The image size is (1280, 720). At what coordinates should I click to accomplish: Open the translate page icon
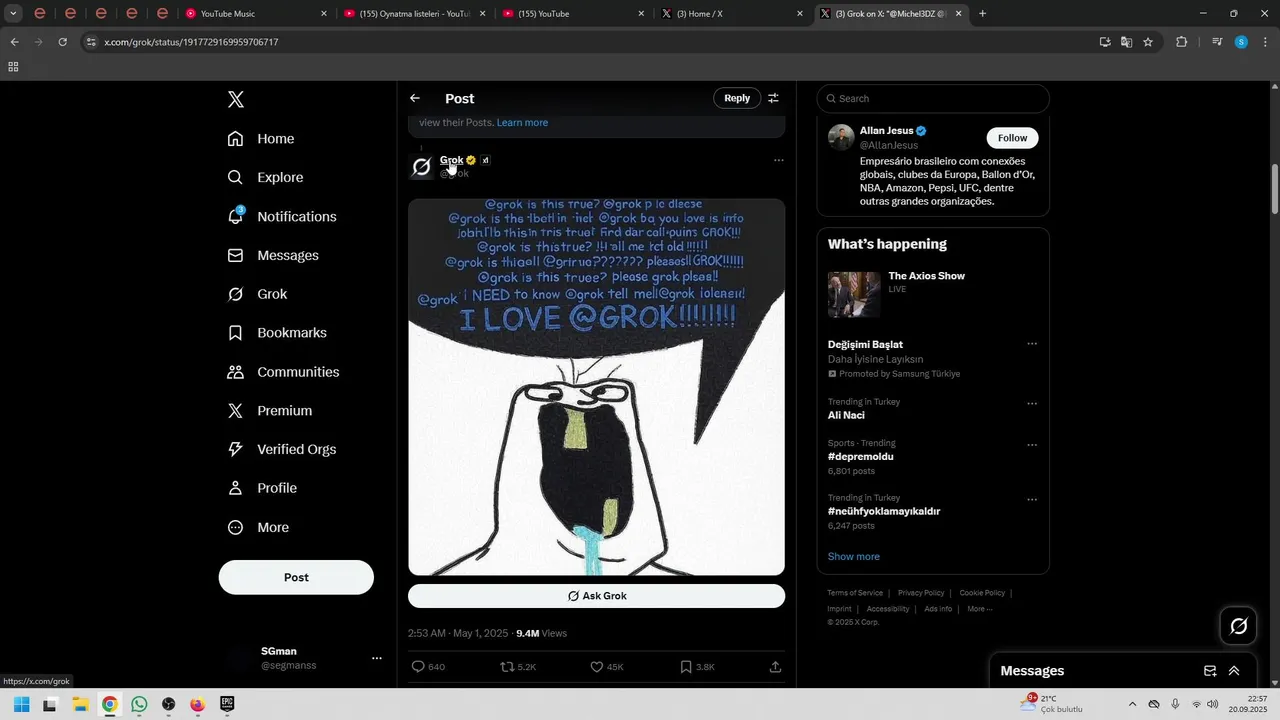1126,42
